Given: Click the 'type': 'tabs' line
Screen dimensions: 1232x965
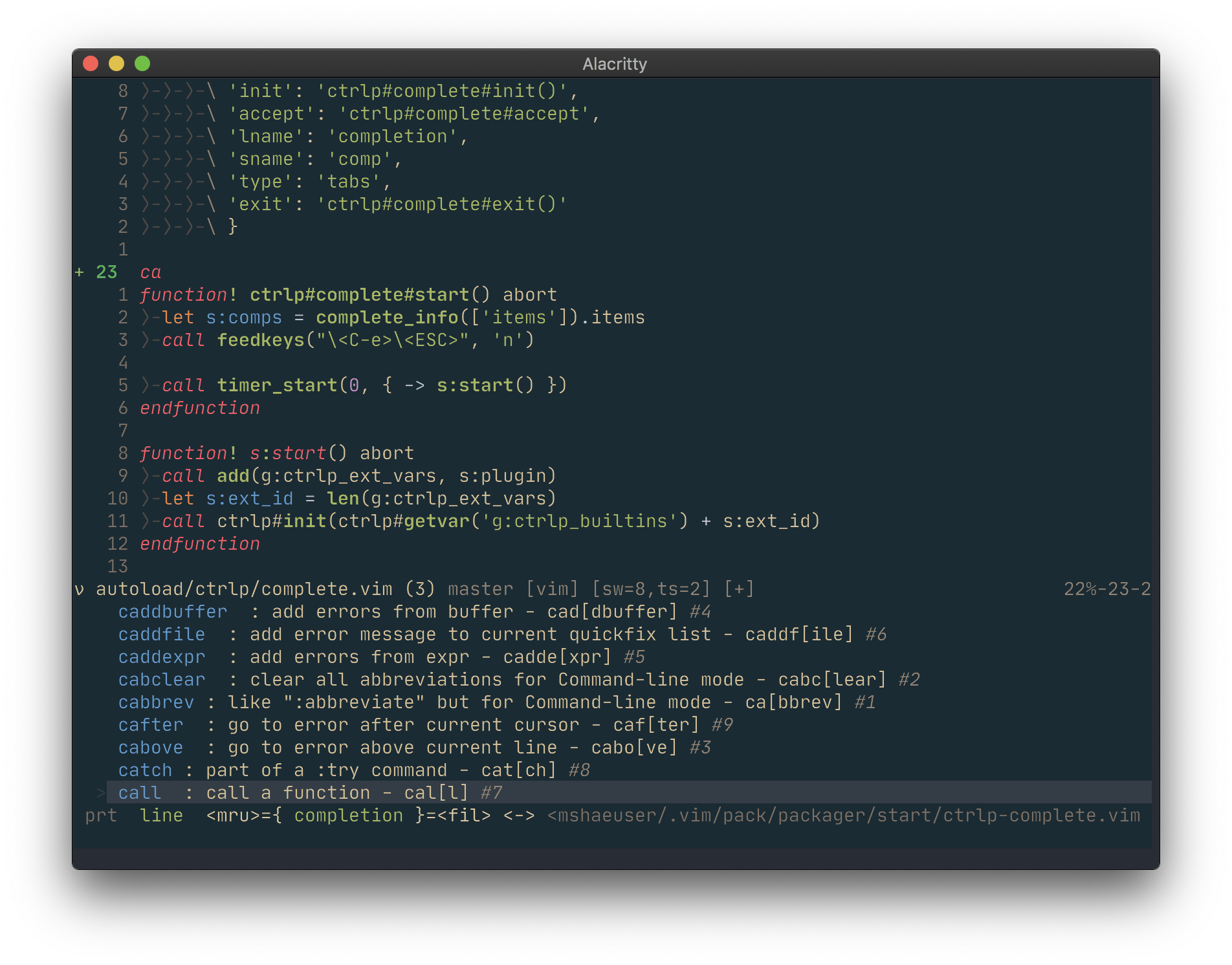Looking at the screenshot, I should (266, 182).
